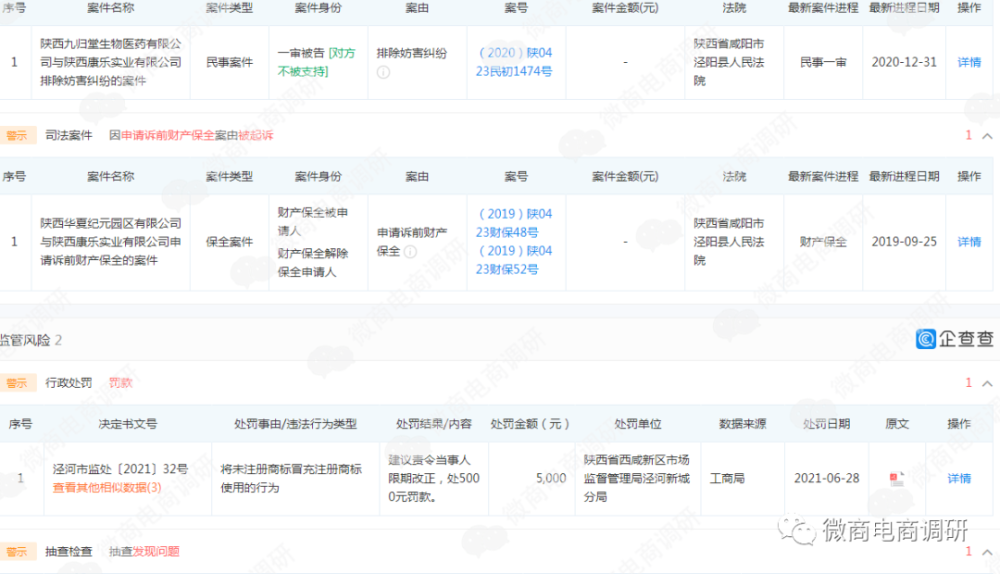Open details for 2020-12-31 civil case
The width and height of the screenshot is (1000, 574).
click(969, 62)
